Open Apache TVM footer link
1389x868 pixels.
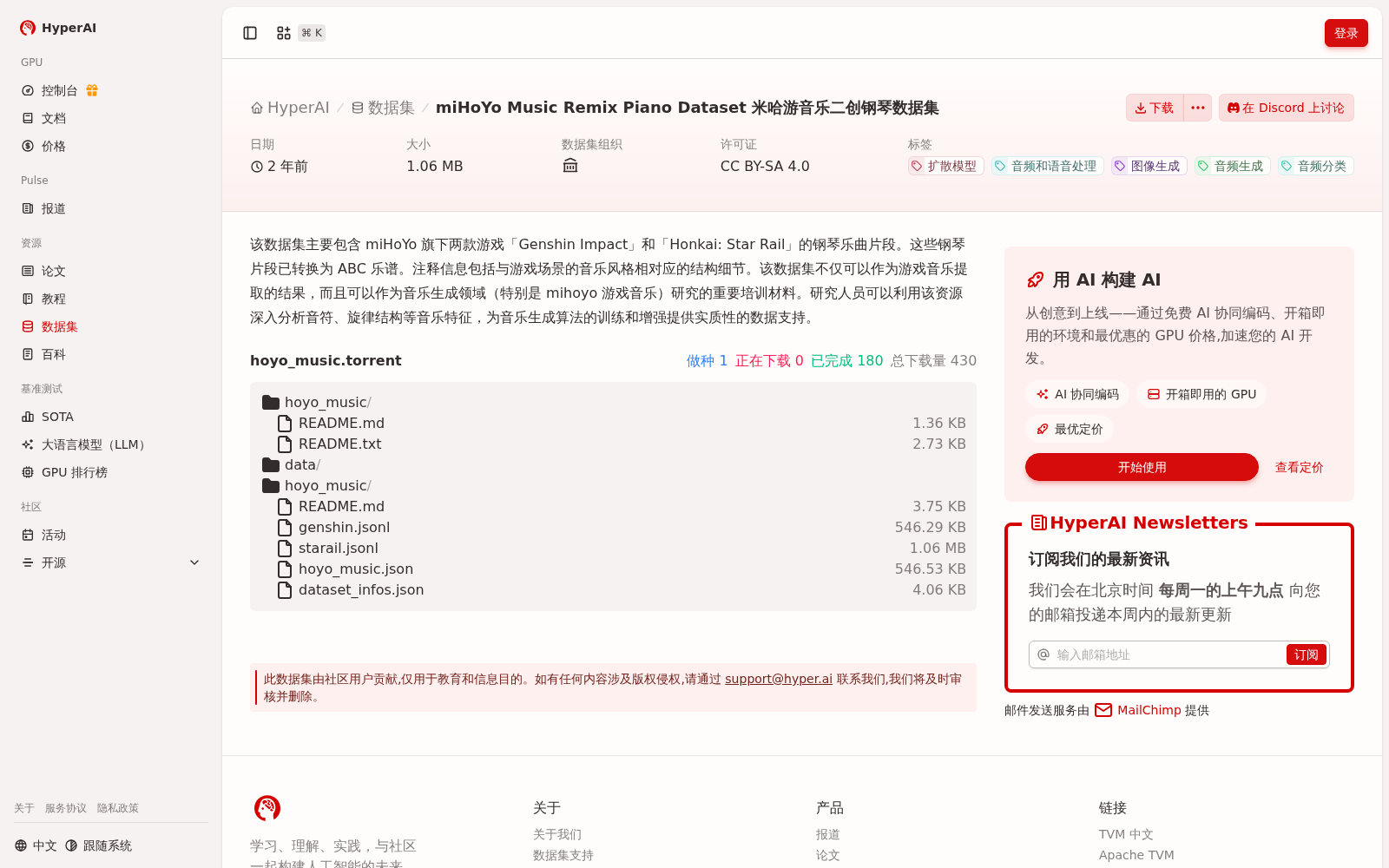1136,855
